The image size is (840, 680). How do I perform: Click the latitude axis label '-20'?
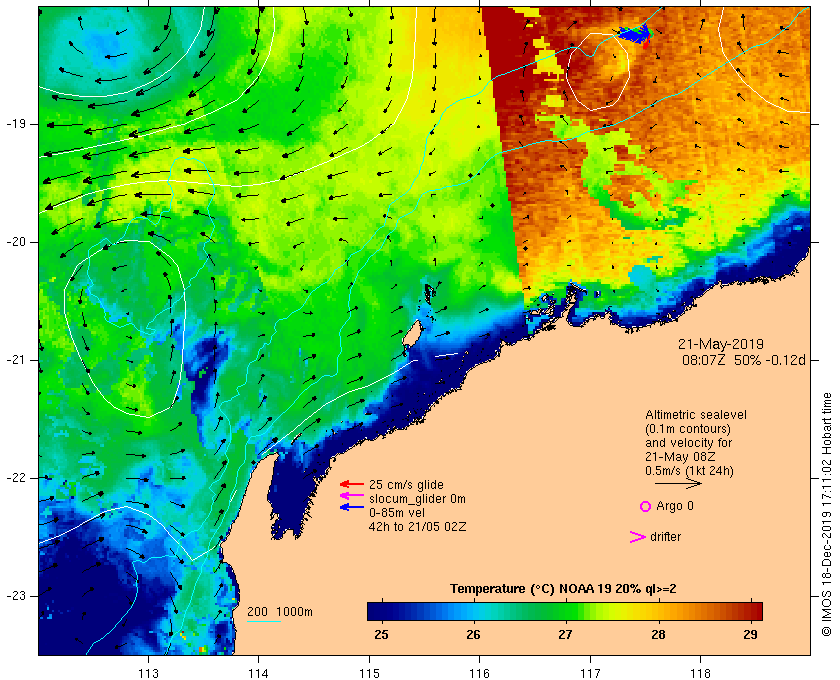(16, 242)
